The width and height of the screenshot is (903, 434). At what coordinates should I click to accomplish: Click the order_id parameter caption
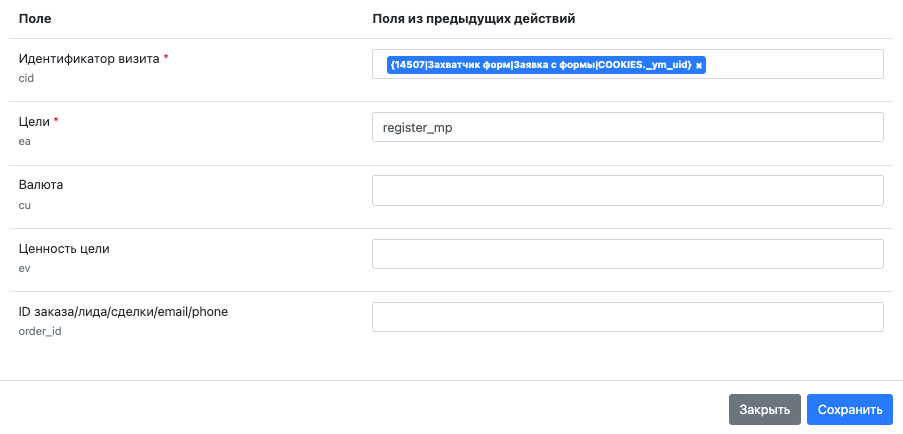click(x=40, y=332)
